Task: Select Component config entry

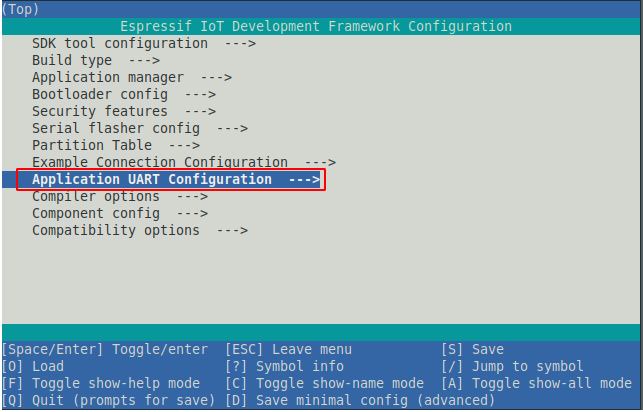Action: (96, 213)
